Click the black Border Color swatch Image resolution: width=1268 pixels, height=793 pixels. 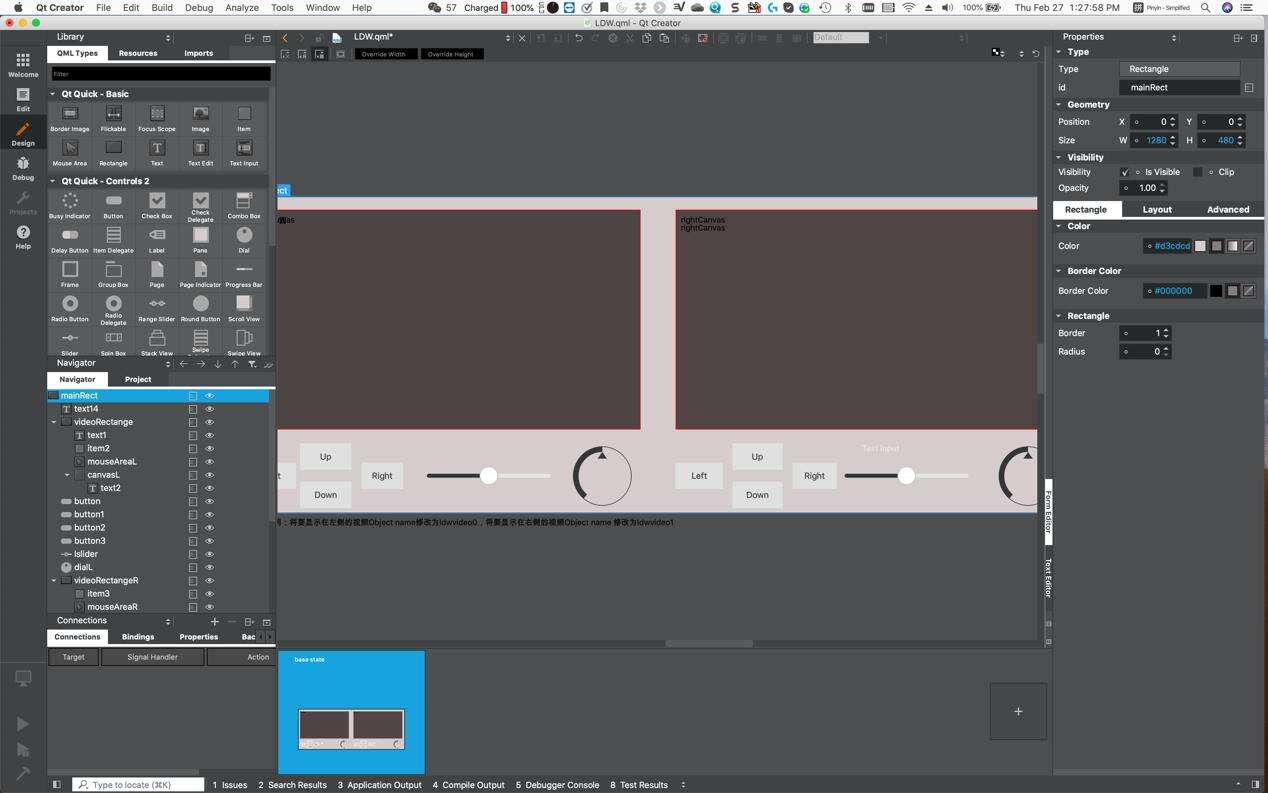click(x=1216, y=291)
